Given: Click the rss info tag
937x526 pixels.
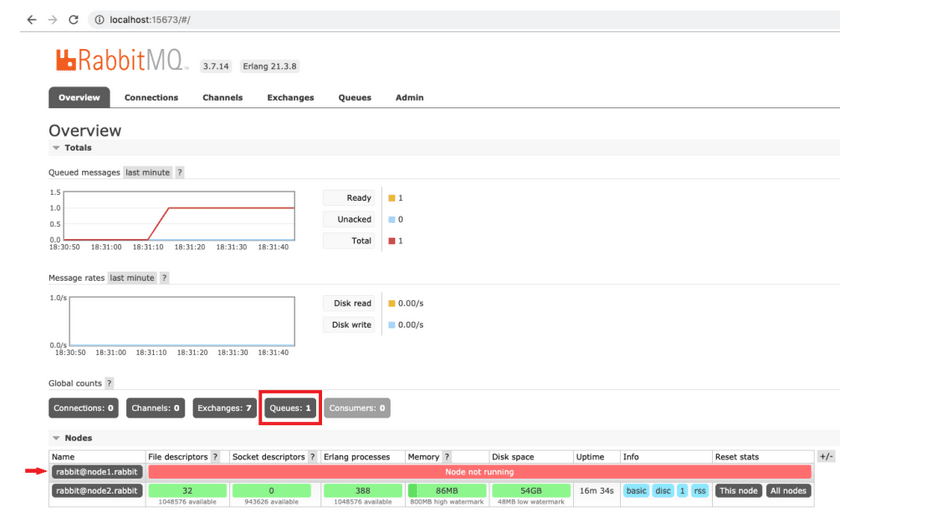Looking at the screenshot, I should point(700,491).
